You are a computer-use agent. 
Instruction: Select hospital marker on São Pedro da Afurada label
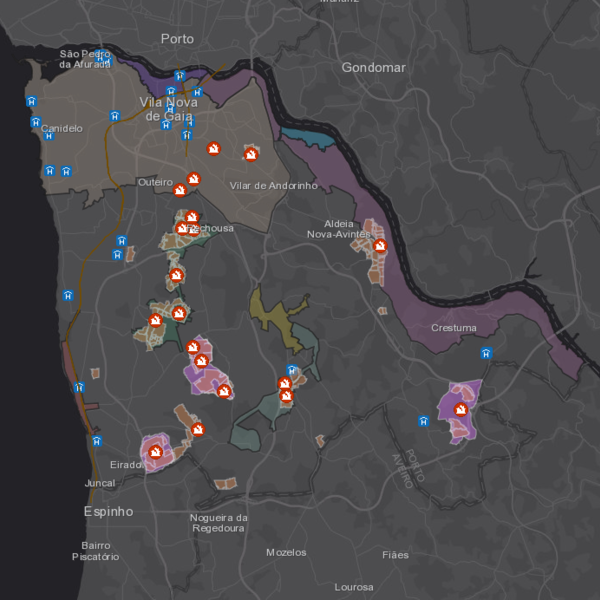point(100,57)
